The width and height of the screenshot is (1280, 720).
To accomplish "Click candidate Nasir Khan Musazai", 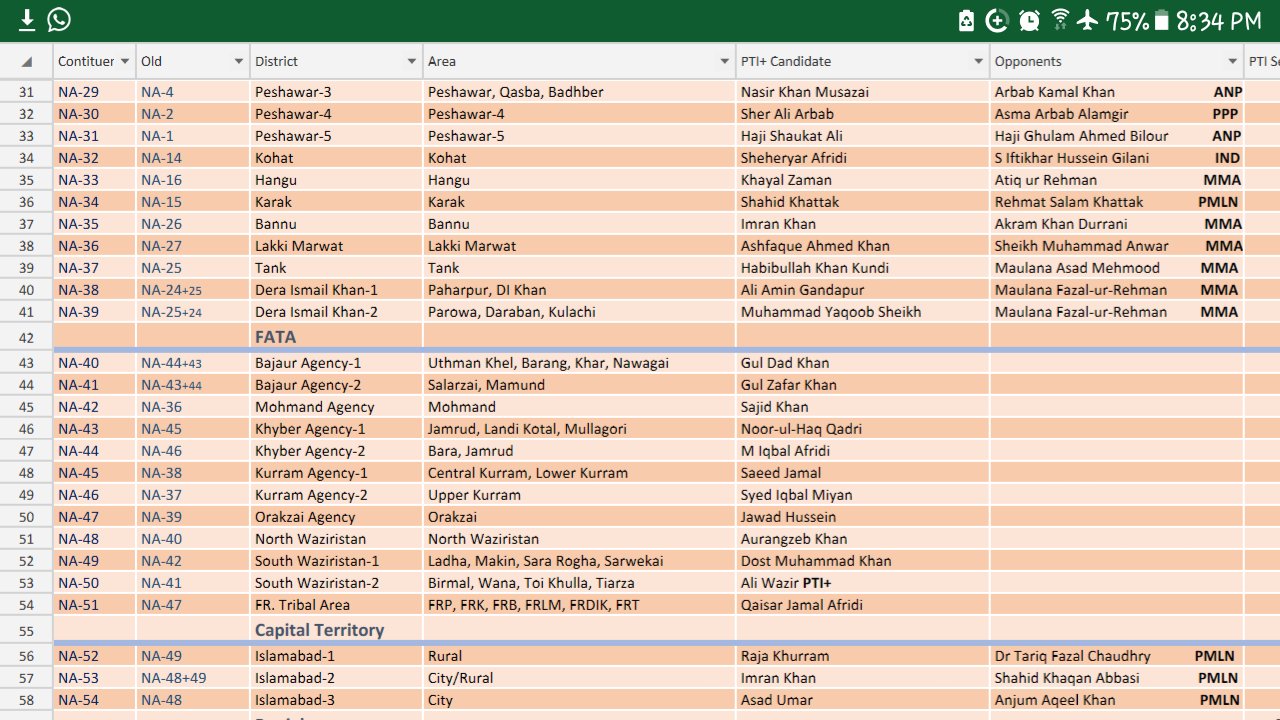I will click(x=863, y=92).
